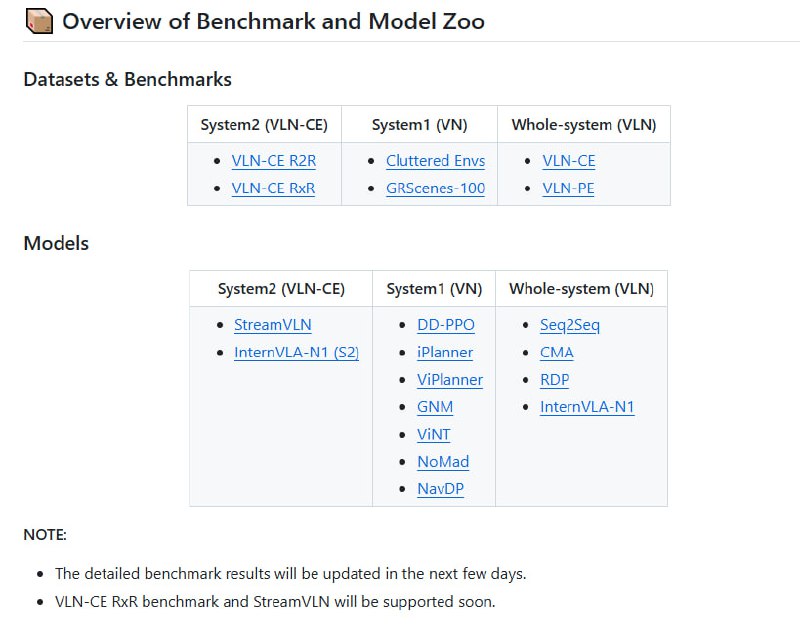Open the VLN-CE RxR benchmark link
800x628 pixels.
[x=273, y=188]
